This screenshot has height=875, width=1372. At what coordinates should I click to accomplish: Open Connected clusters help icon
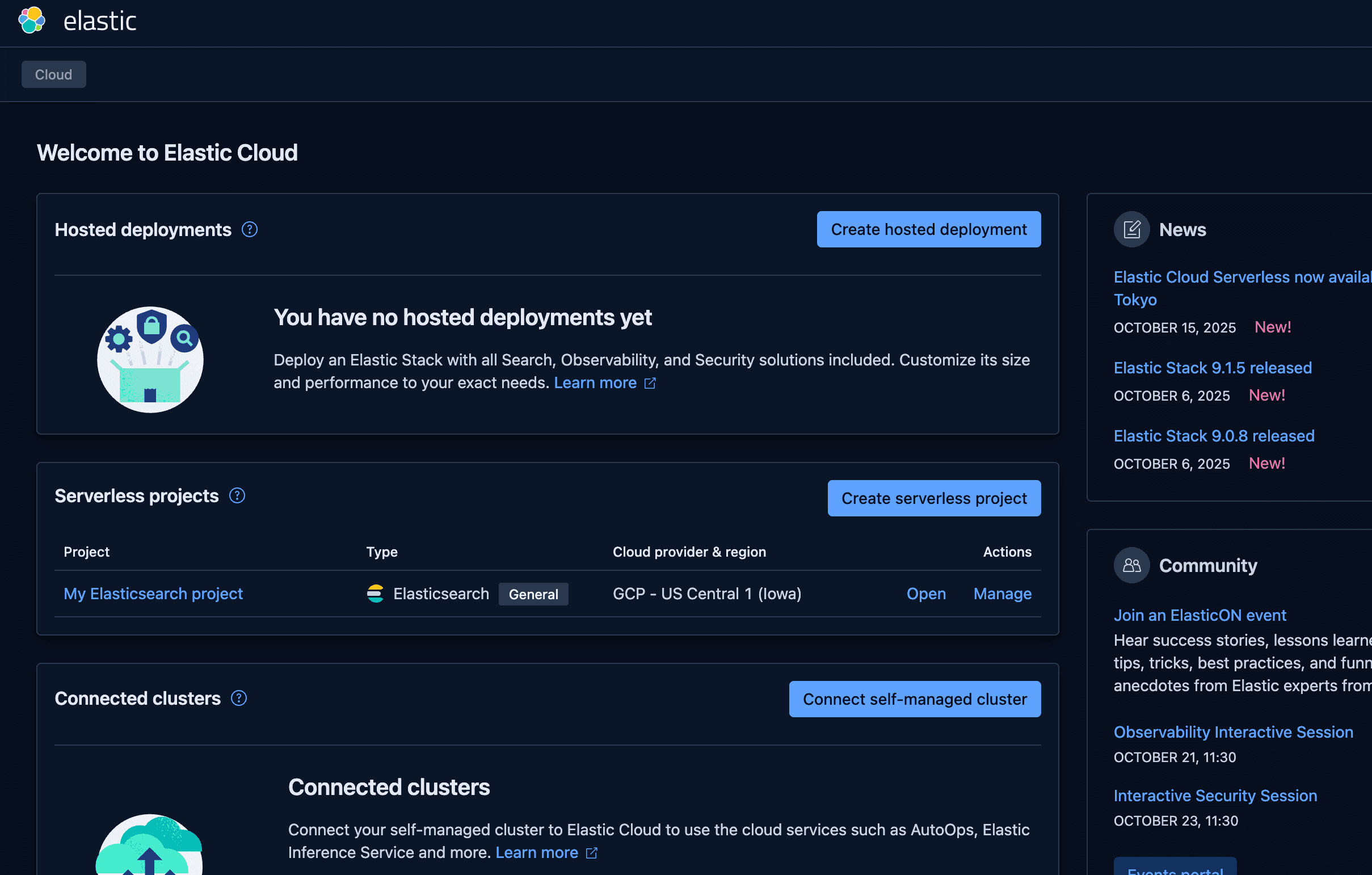[x=239, y=699]
